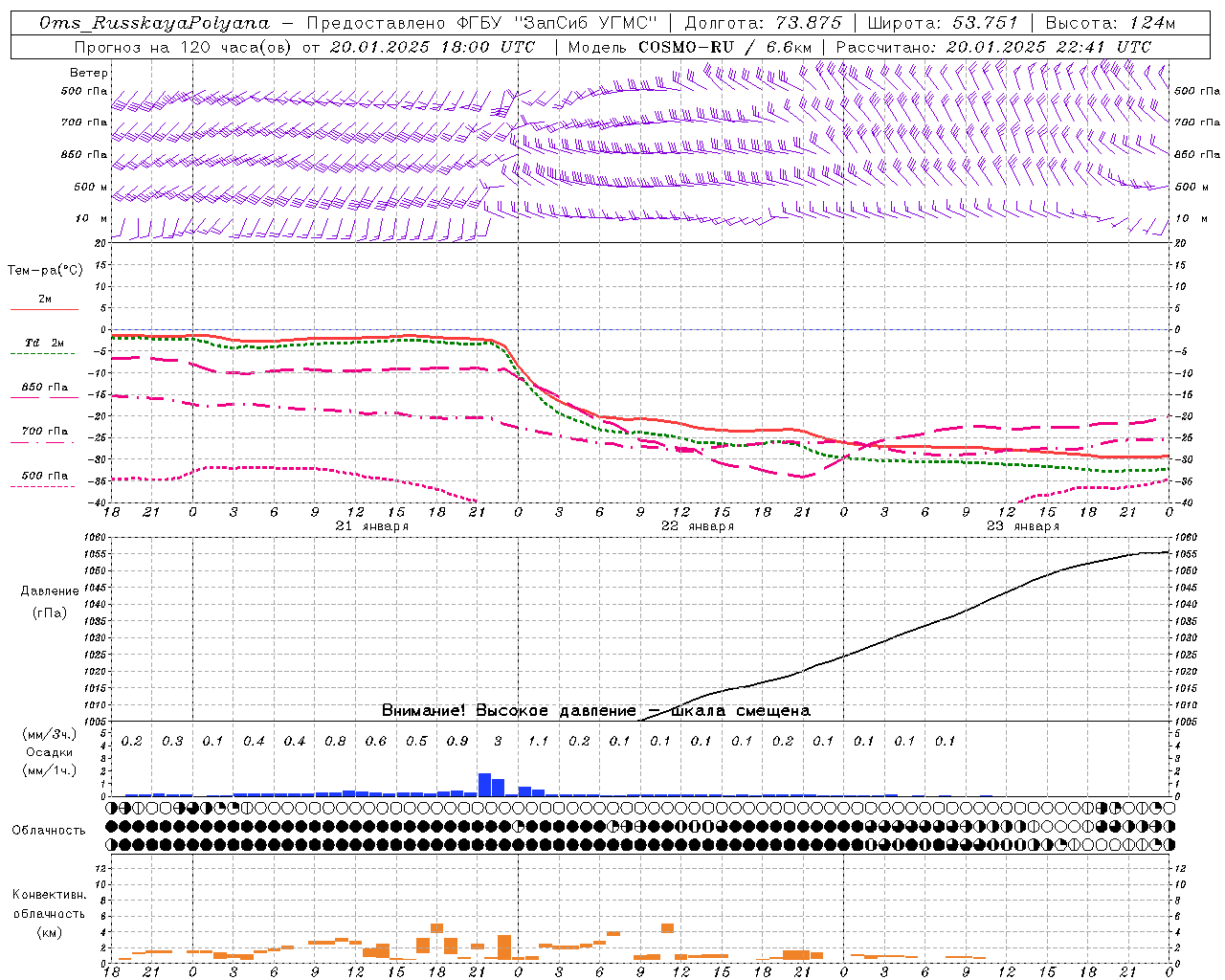Click the Тем-ра(°C) axis title

click(x=45, y=271)
